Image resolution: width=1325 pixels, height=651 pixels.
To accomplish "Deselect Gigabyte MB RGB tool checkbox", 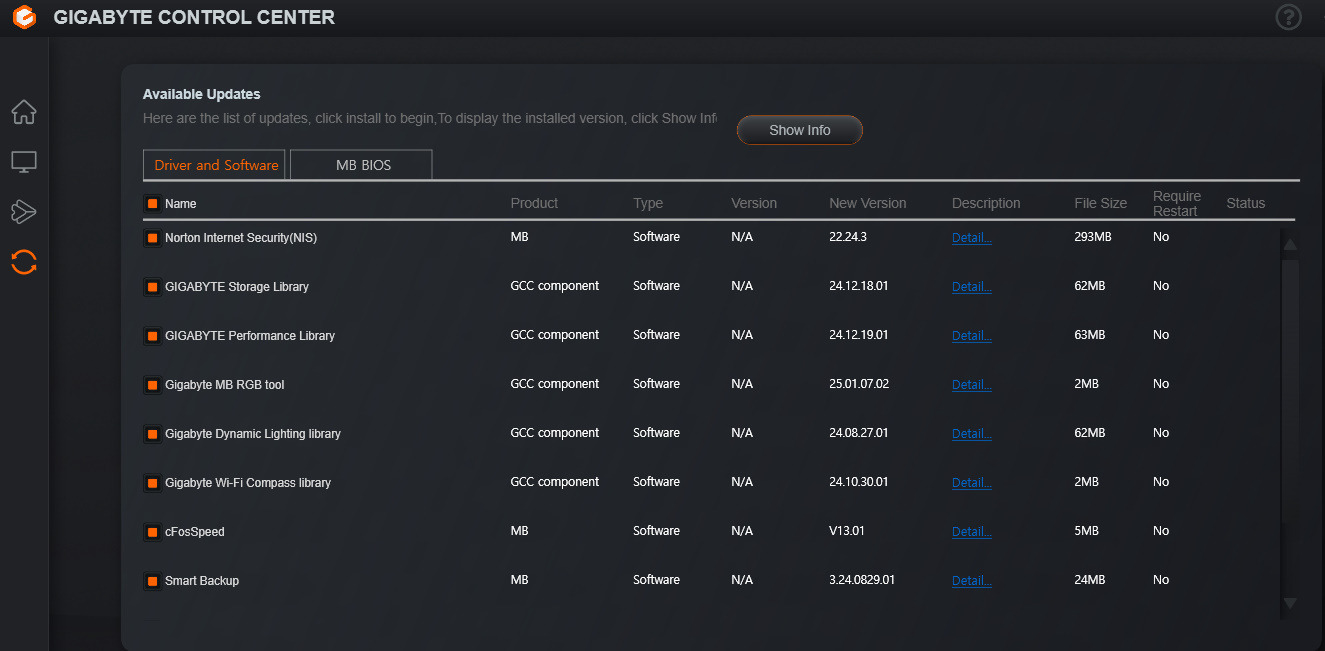I will [152, 385].
